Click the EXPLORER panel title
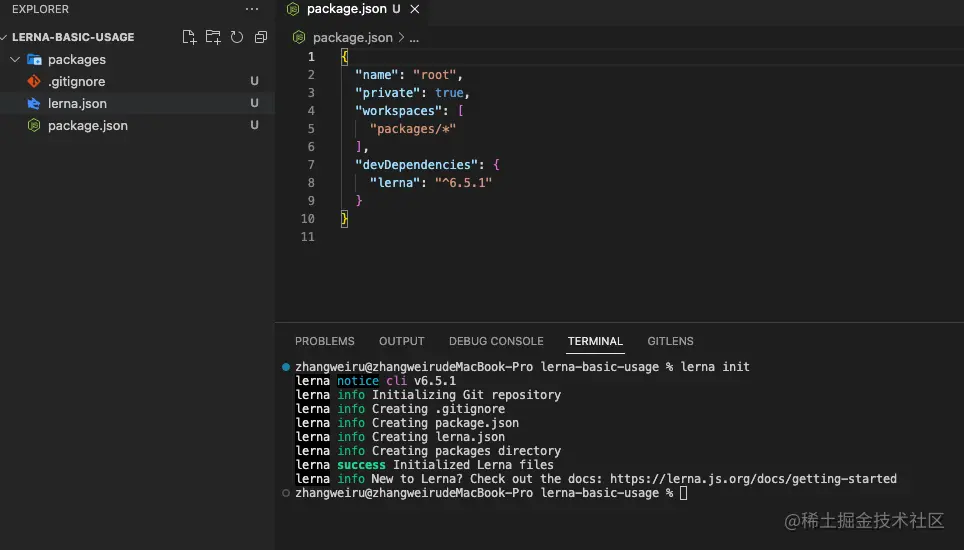 (41, 9)
